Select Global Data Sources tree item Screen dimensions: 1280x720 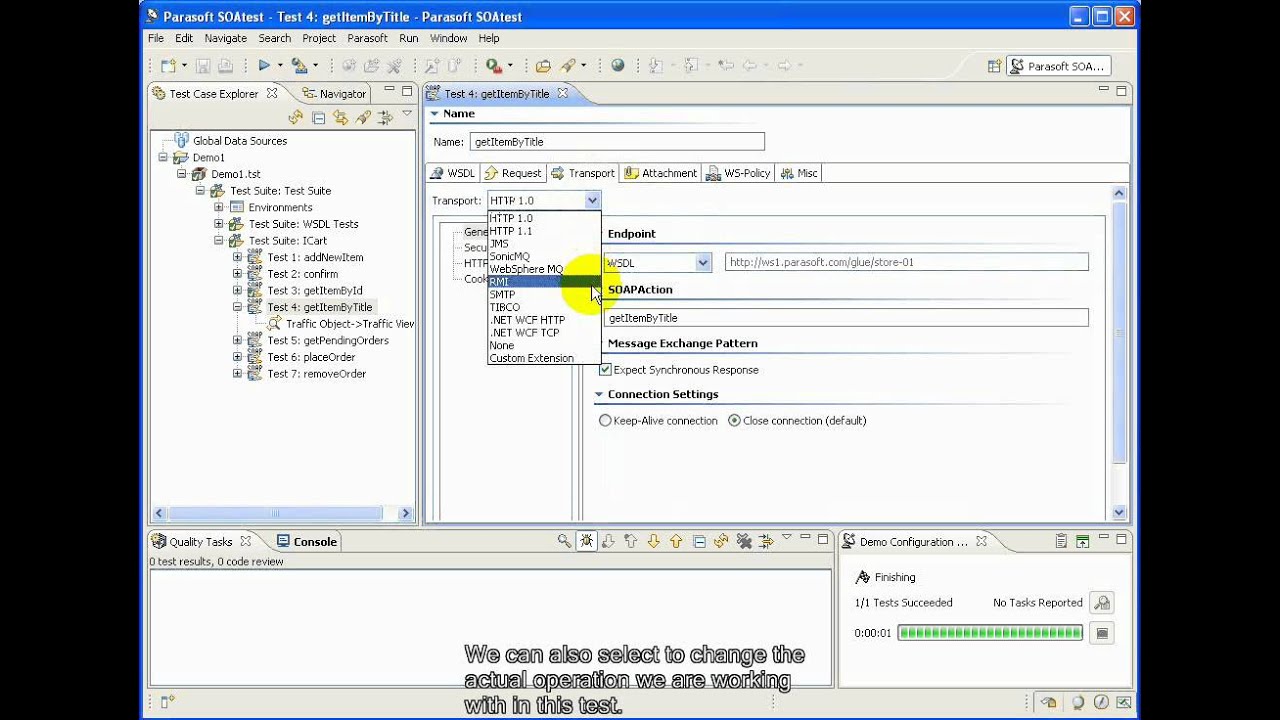pos(240,141)
